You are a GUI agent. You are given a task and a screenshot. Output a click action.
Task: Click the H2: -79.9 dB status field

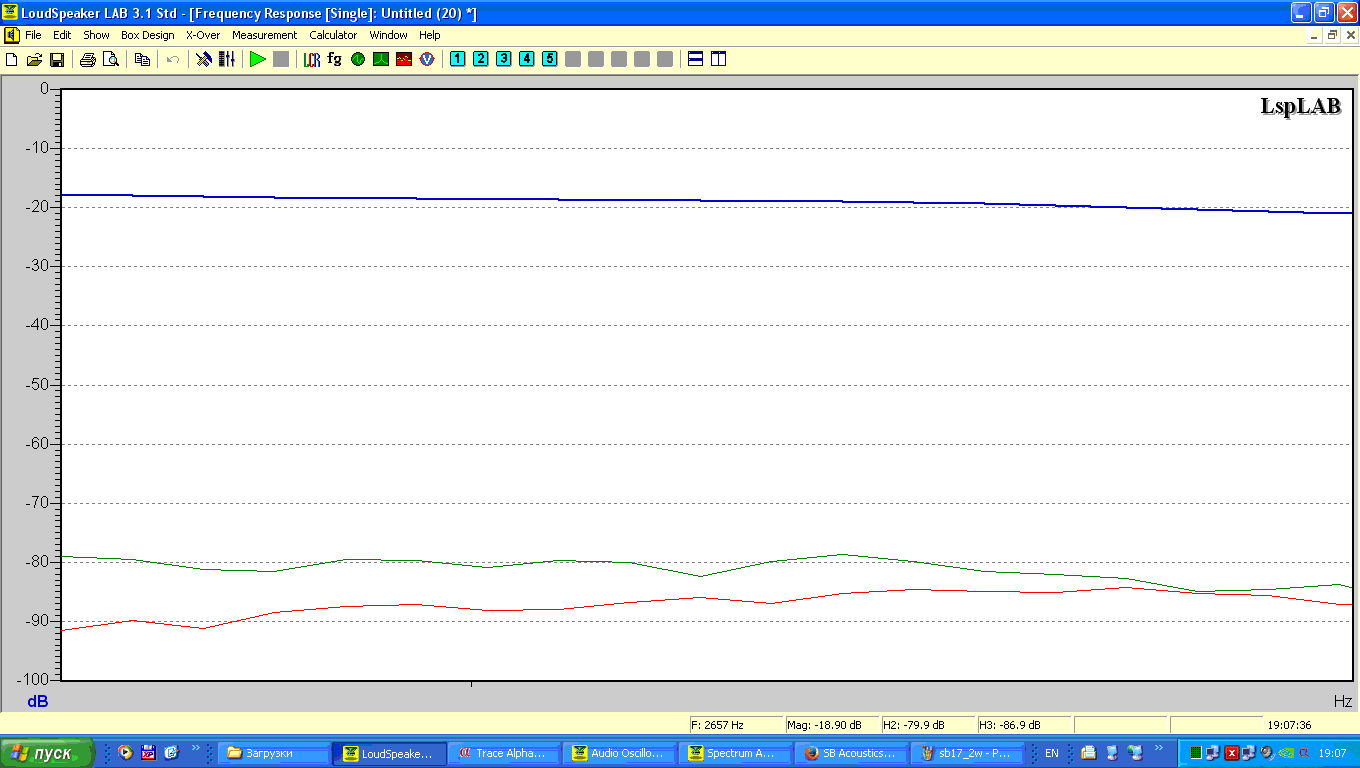point(927,725)
